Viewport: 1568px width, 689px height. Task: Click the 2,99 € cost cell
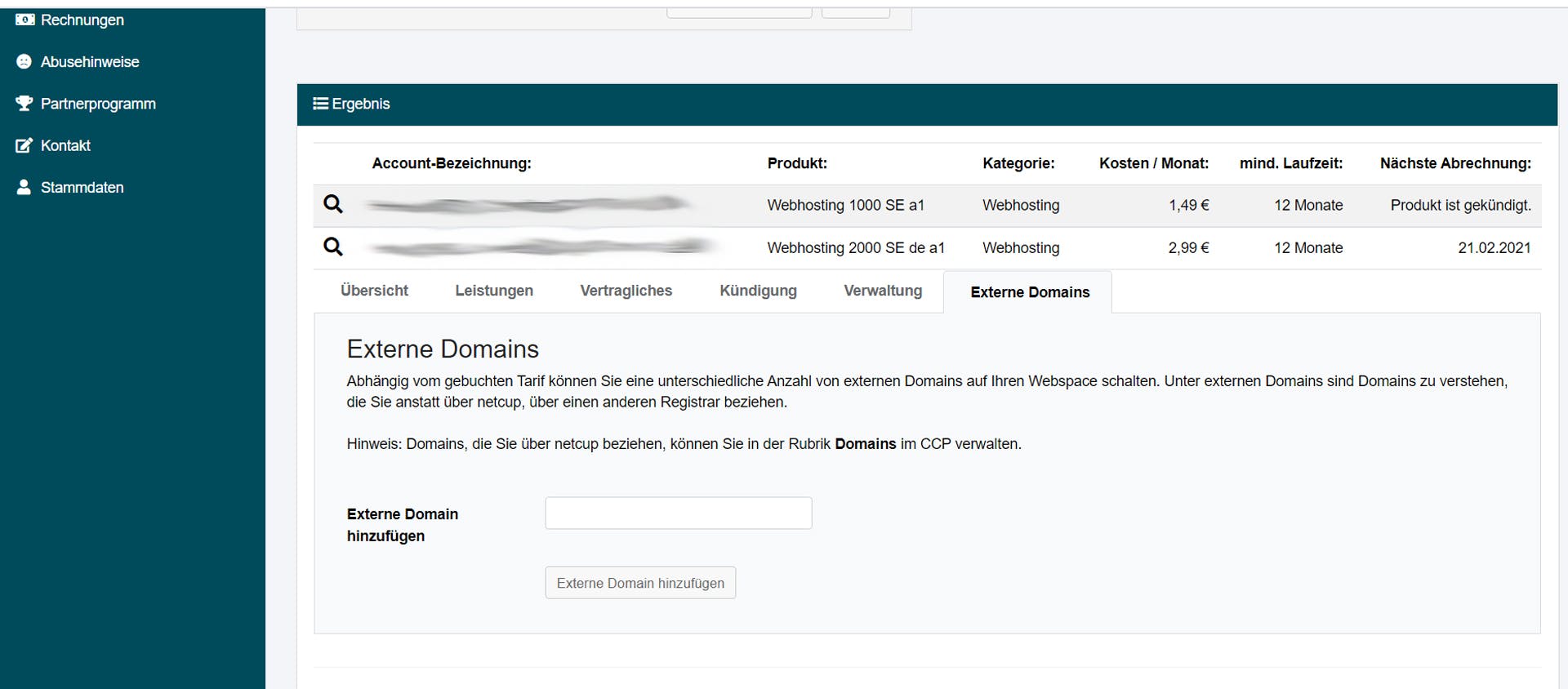1188,247
